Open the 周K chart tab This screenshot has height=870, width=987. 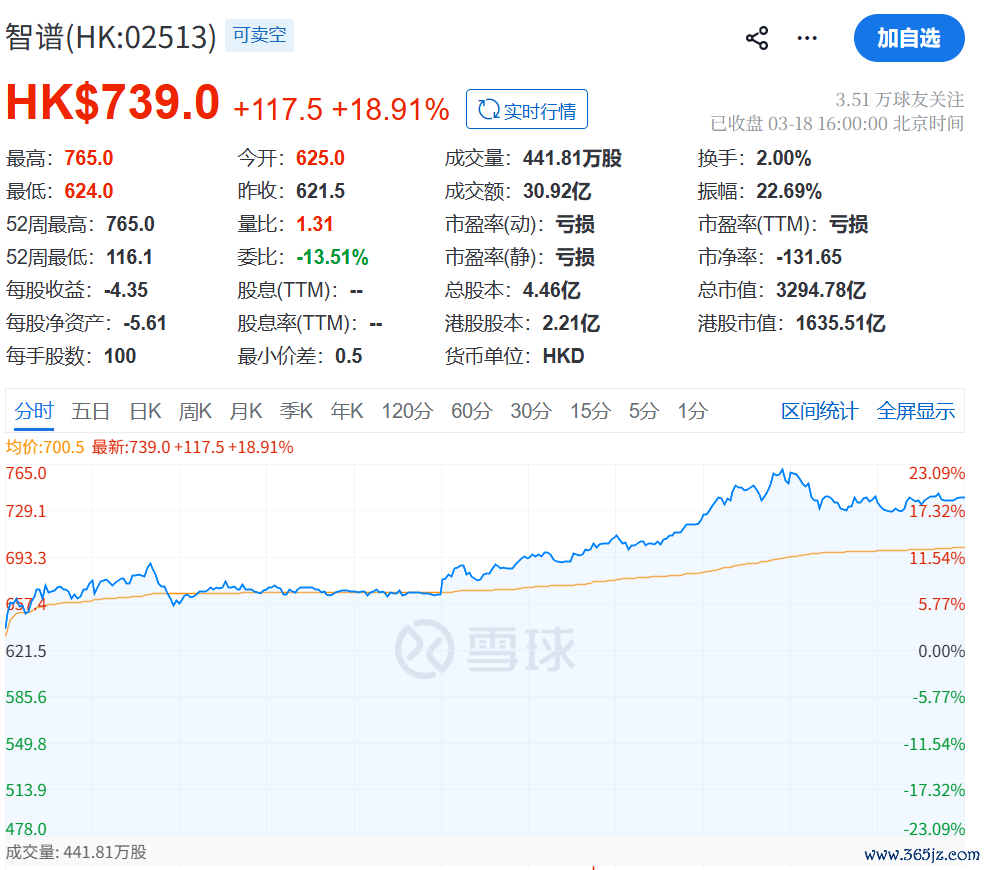(x=195, y=411)
